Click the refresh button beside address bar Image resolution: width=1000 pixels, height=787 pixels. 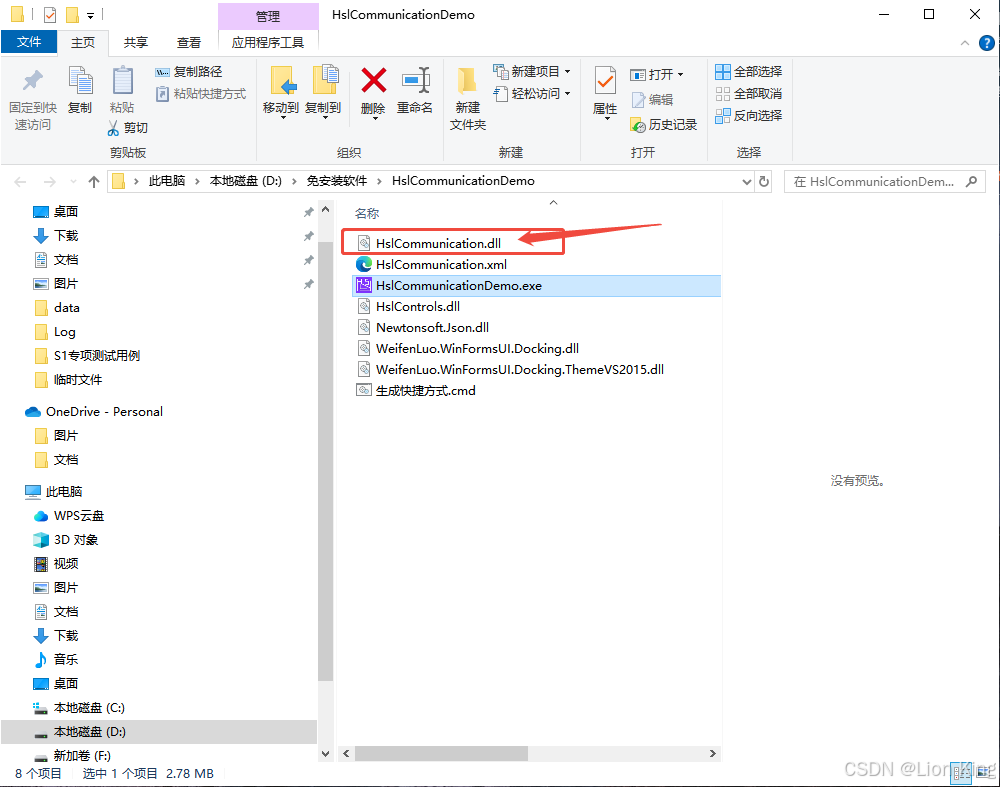coord(763,182)
